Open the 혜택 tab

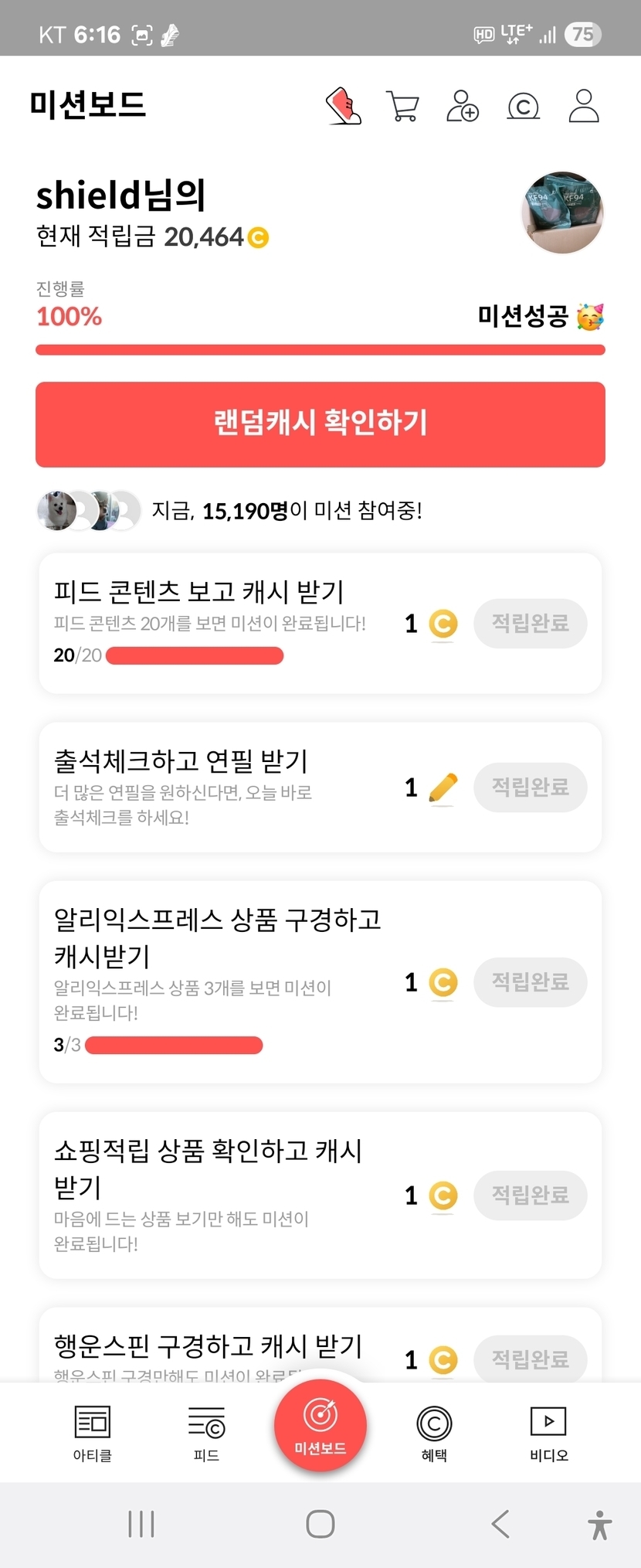click(x=434, y=1433)
